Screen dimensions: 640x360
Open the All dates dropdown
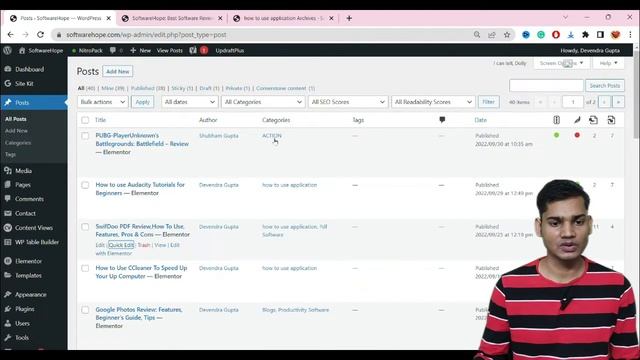click(189, 102)
